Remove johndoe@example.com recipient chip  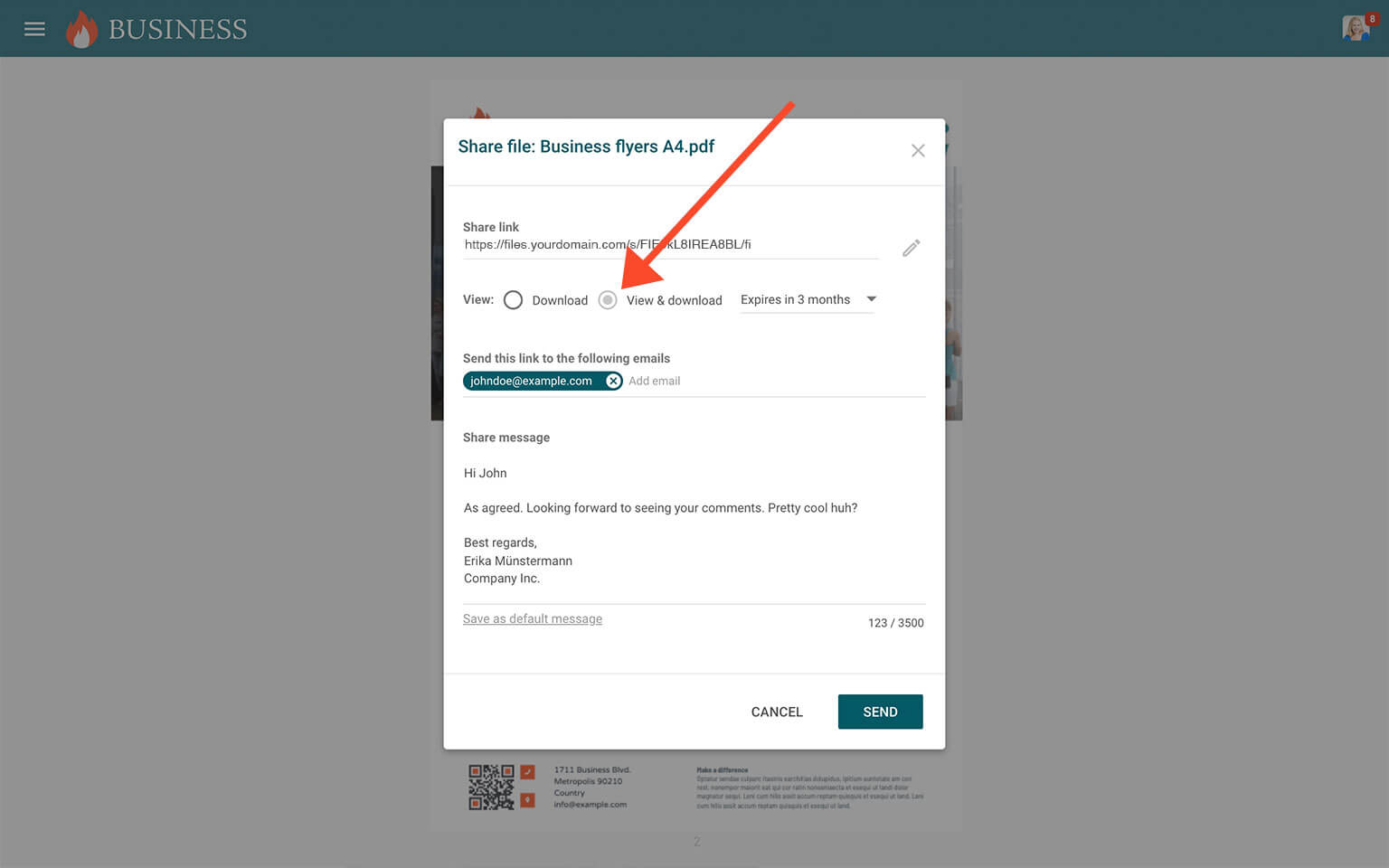pyautogui.click(x=613, y=382)
